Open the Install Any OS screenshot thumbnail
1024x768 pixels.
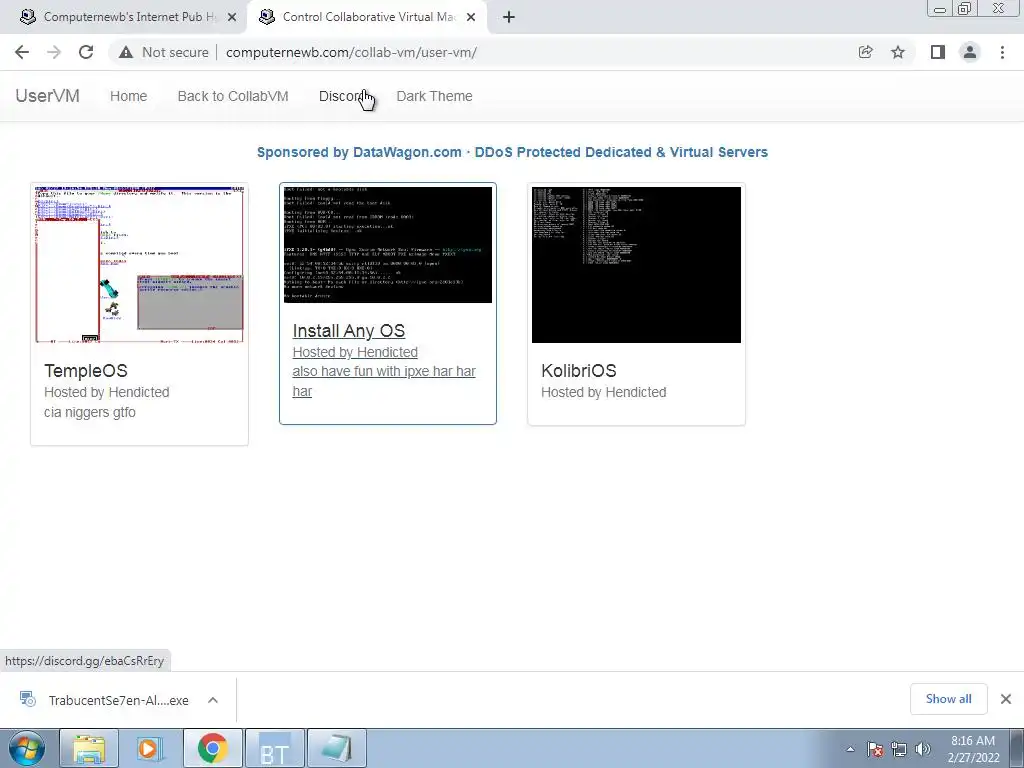(x=388, y=245)
